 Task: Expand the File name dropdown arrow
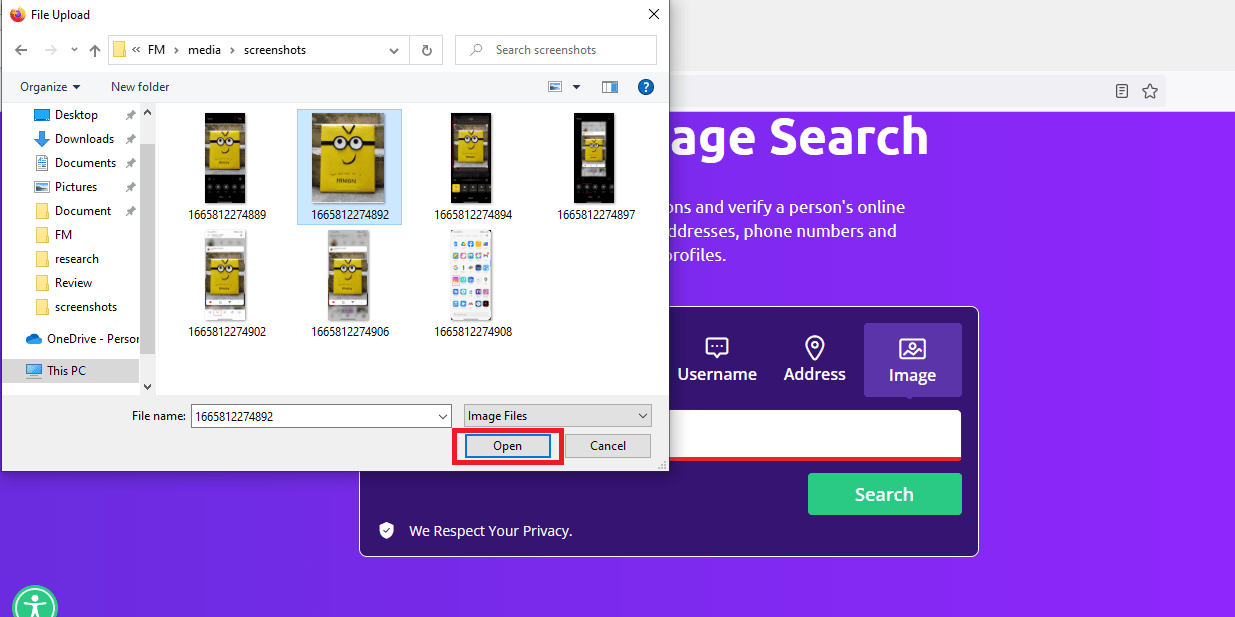[x=443, y=416]
